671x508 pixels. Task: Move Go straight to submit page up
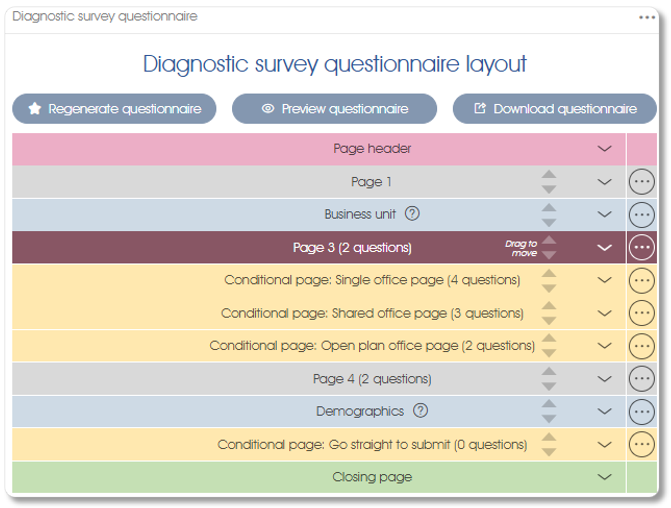[x=549, y=437]
